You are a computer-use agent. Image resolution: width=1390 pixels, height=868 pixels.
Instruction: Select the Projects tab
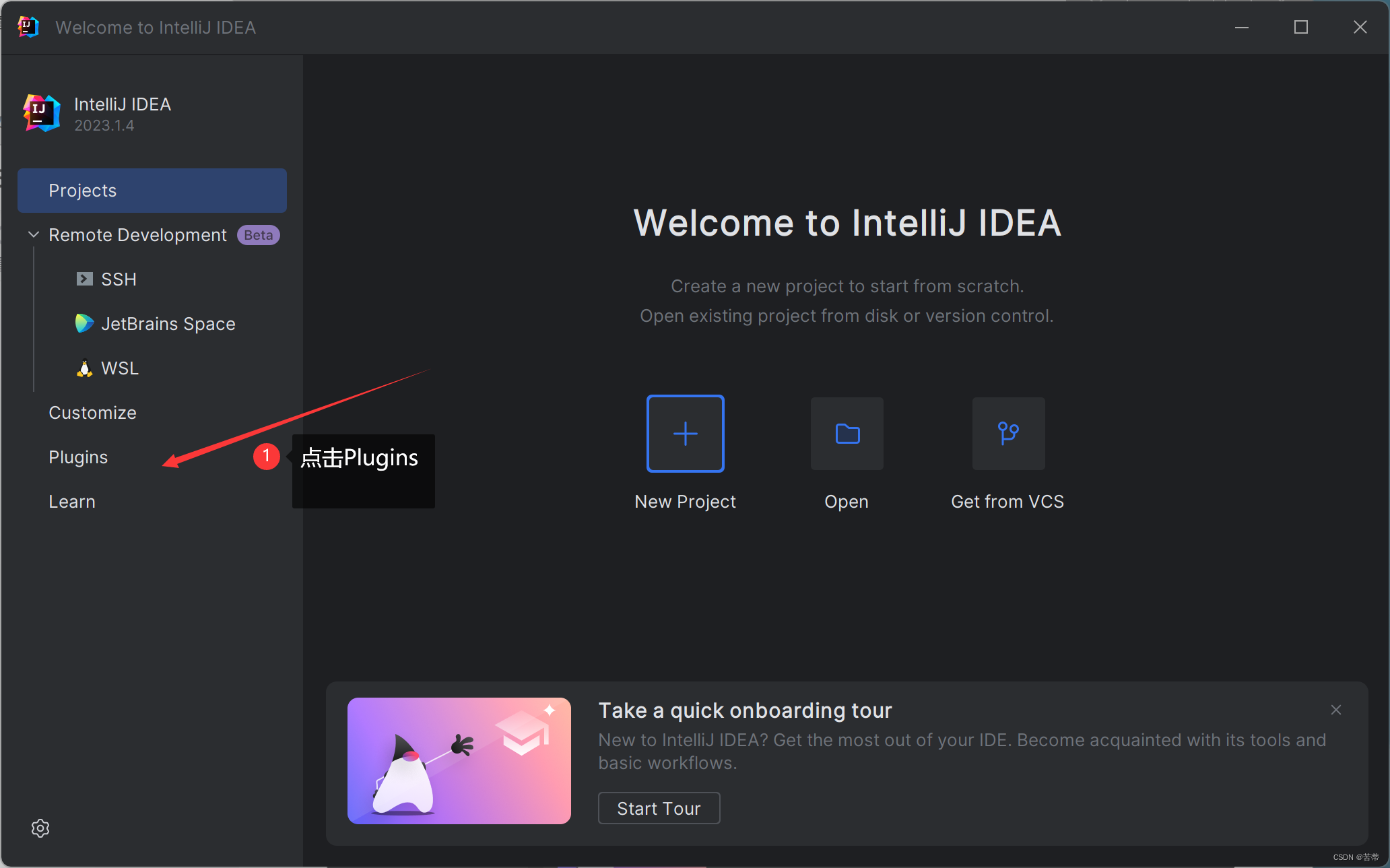(152, 191)
